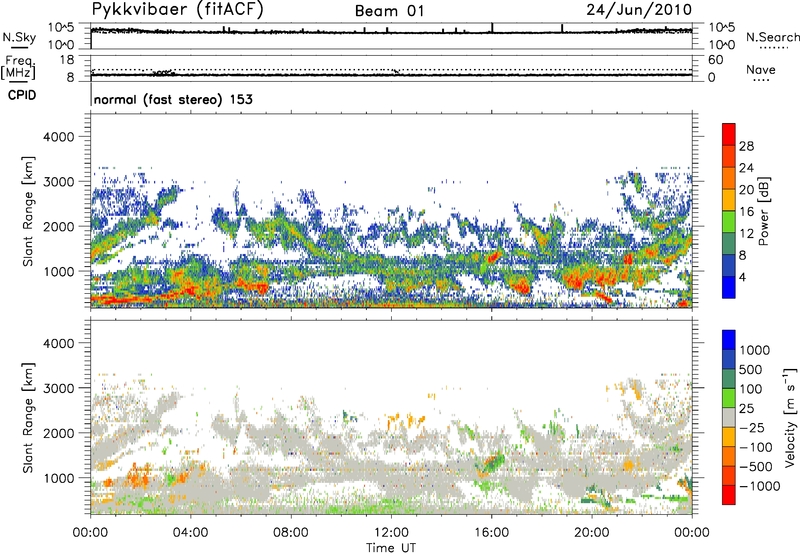Click the N.Search legend label
800x554 pixels.
tap(773, 37)
